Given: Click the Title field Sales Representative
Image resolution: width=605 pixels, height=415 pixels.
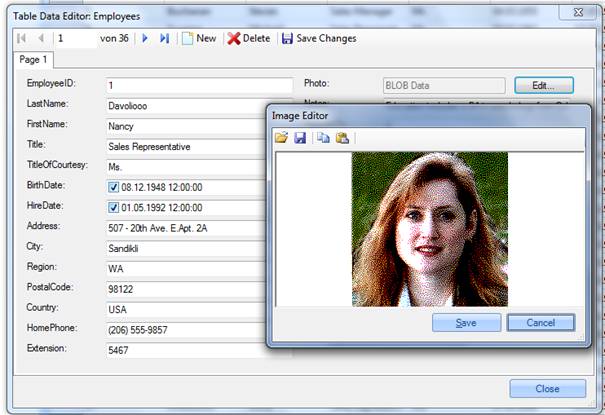Looking at the screenshot, I should 186,147.
